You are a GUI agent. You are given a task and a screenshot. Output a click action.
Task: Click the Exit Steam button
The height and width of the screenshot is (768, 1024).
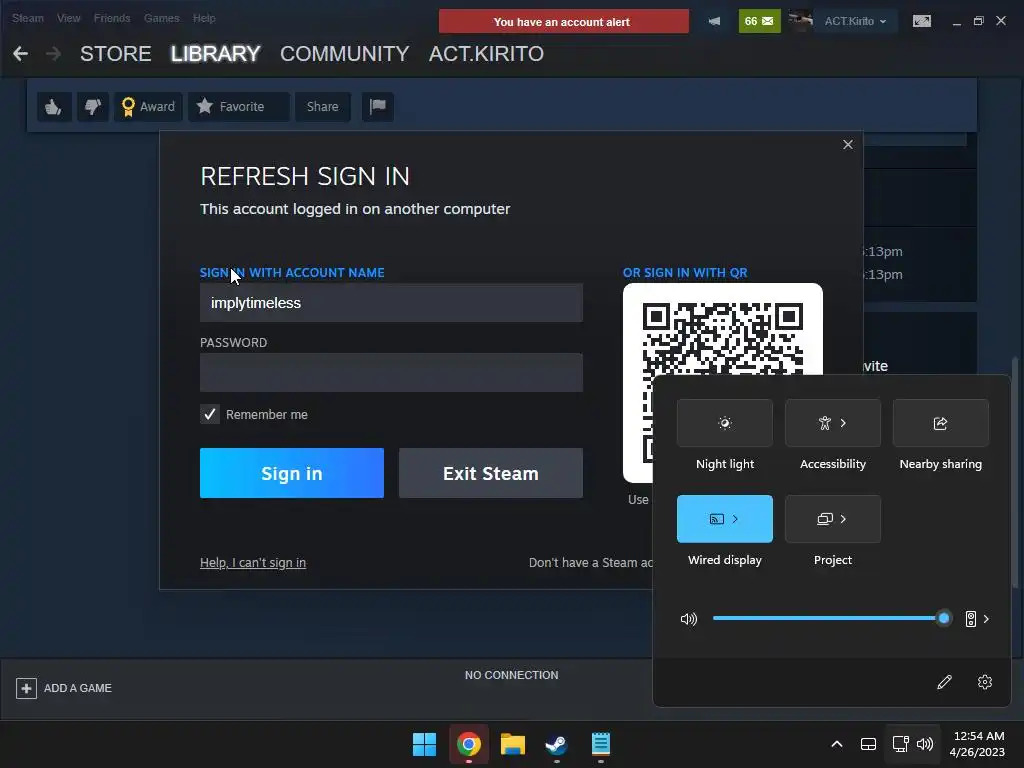[491, 473]
